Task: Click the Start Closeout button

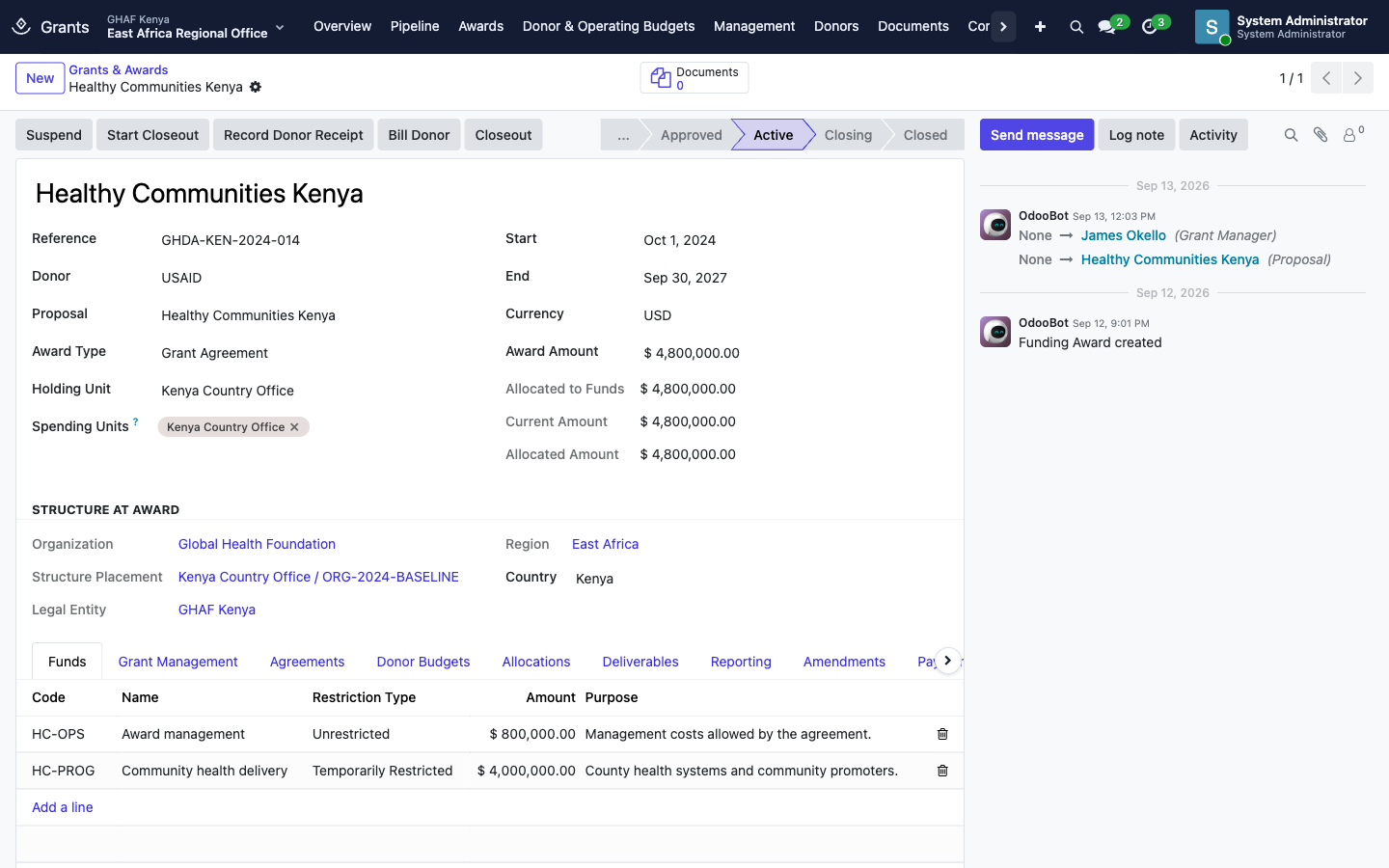Action: point(152,135)
